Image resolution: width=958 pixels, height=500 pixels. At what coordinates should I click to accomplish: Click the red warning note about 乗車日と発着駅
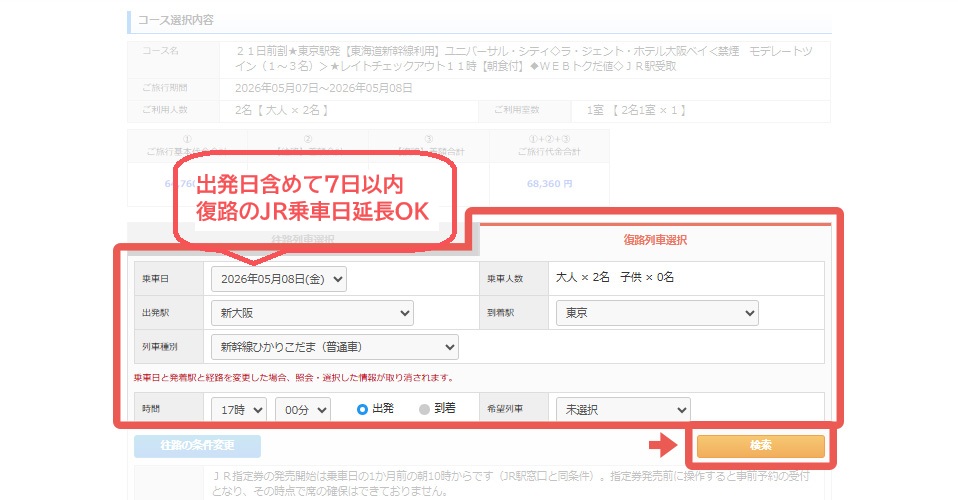(x=295, y=378)
